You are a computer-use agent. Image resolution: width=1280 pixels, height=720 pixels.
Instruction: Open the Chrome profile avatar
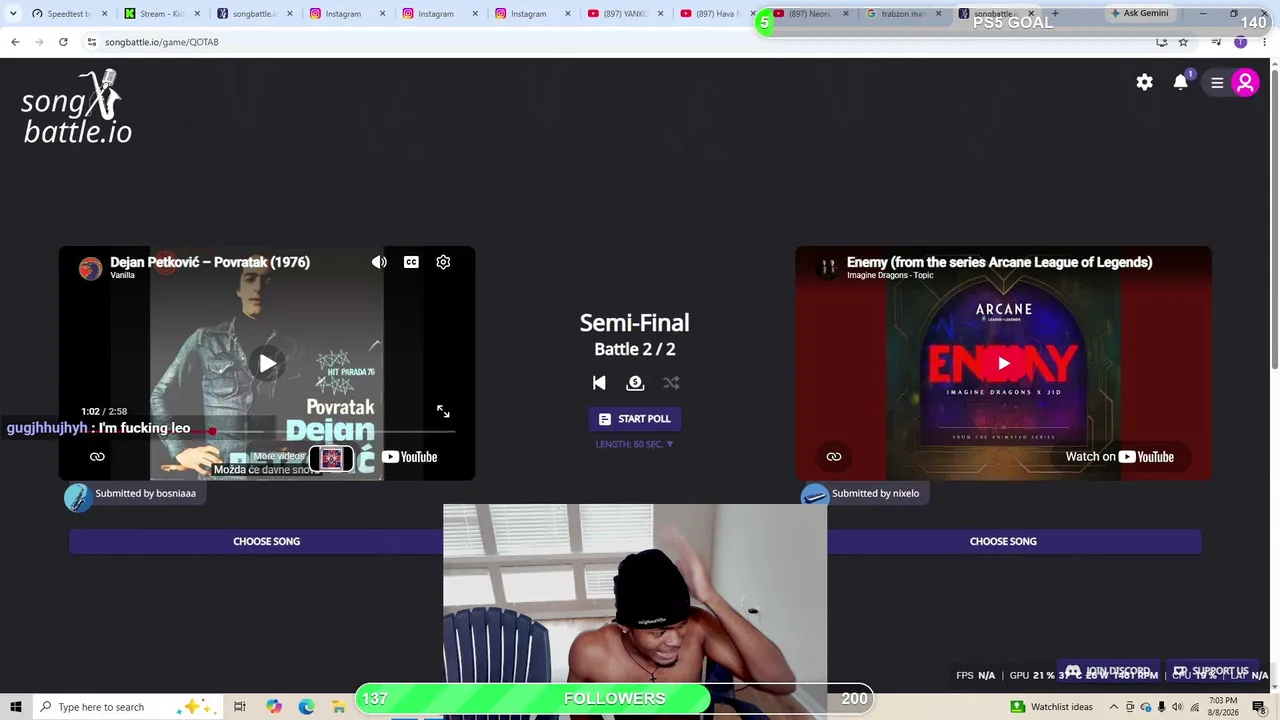(x=1241, y=42)
